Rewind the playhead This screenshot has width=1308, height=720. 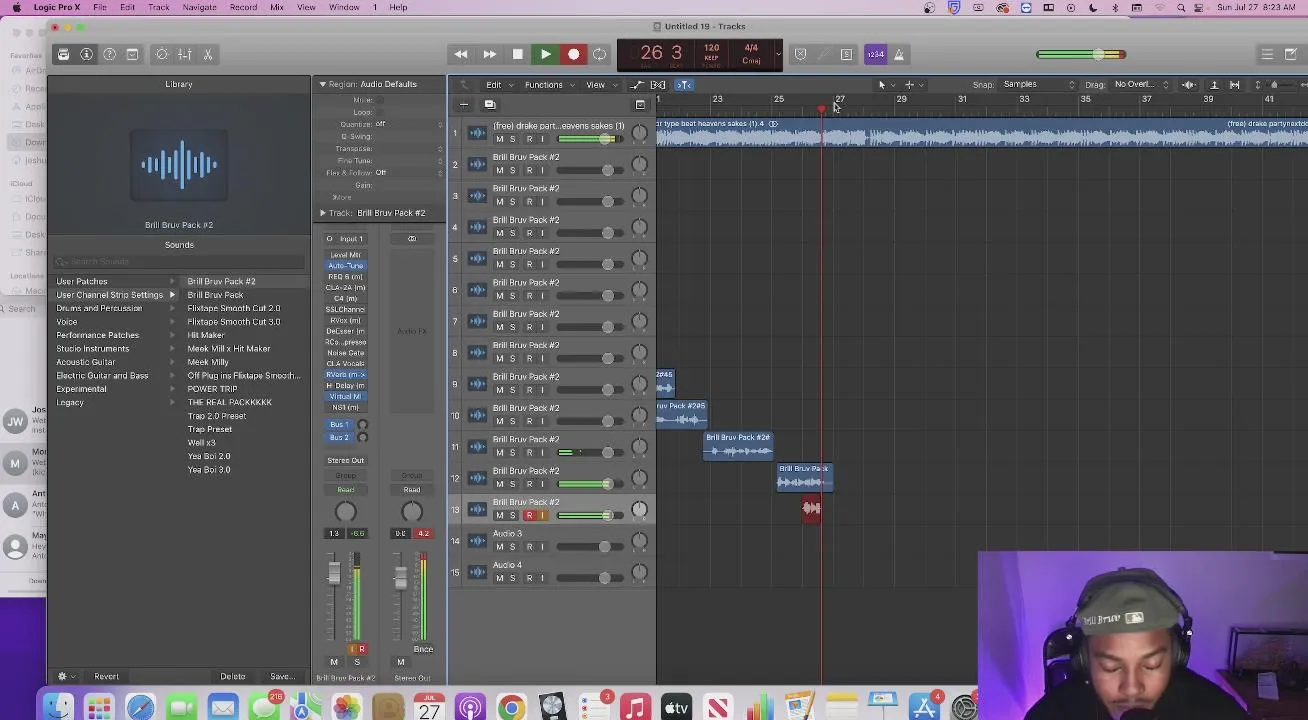461,54
